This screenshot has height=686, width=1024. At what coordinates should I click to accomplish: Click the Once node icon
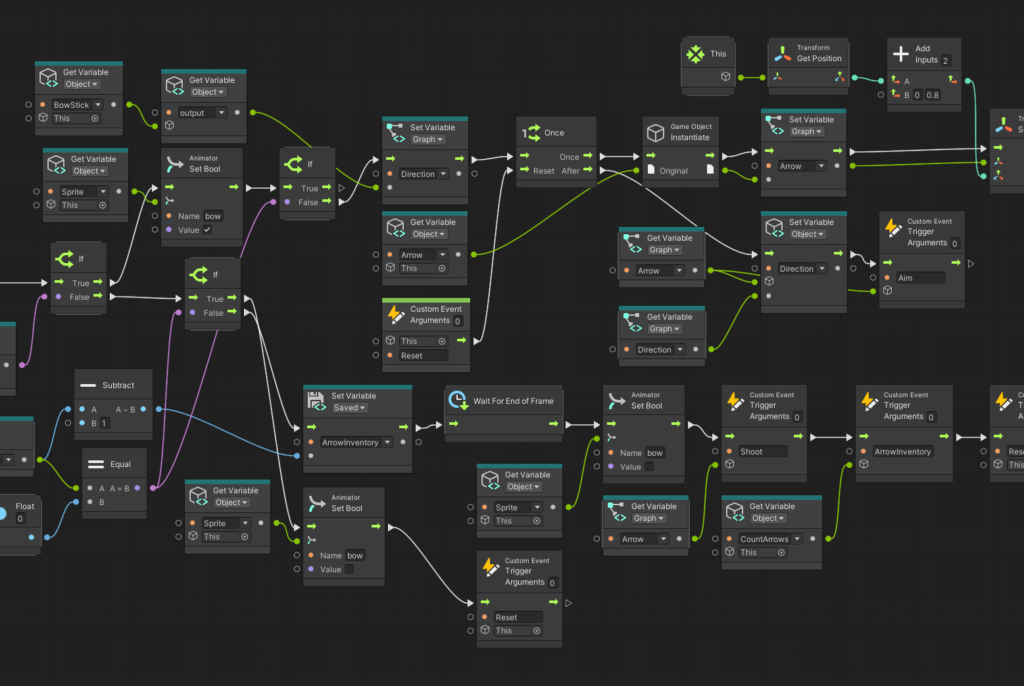pos(531,133)
